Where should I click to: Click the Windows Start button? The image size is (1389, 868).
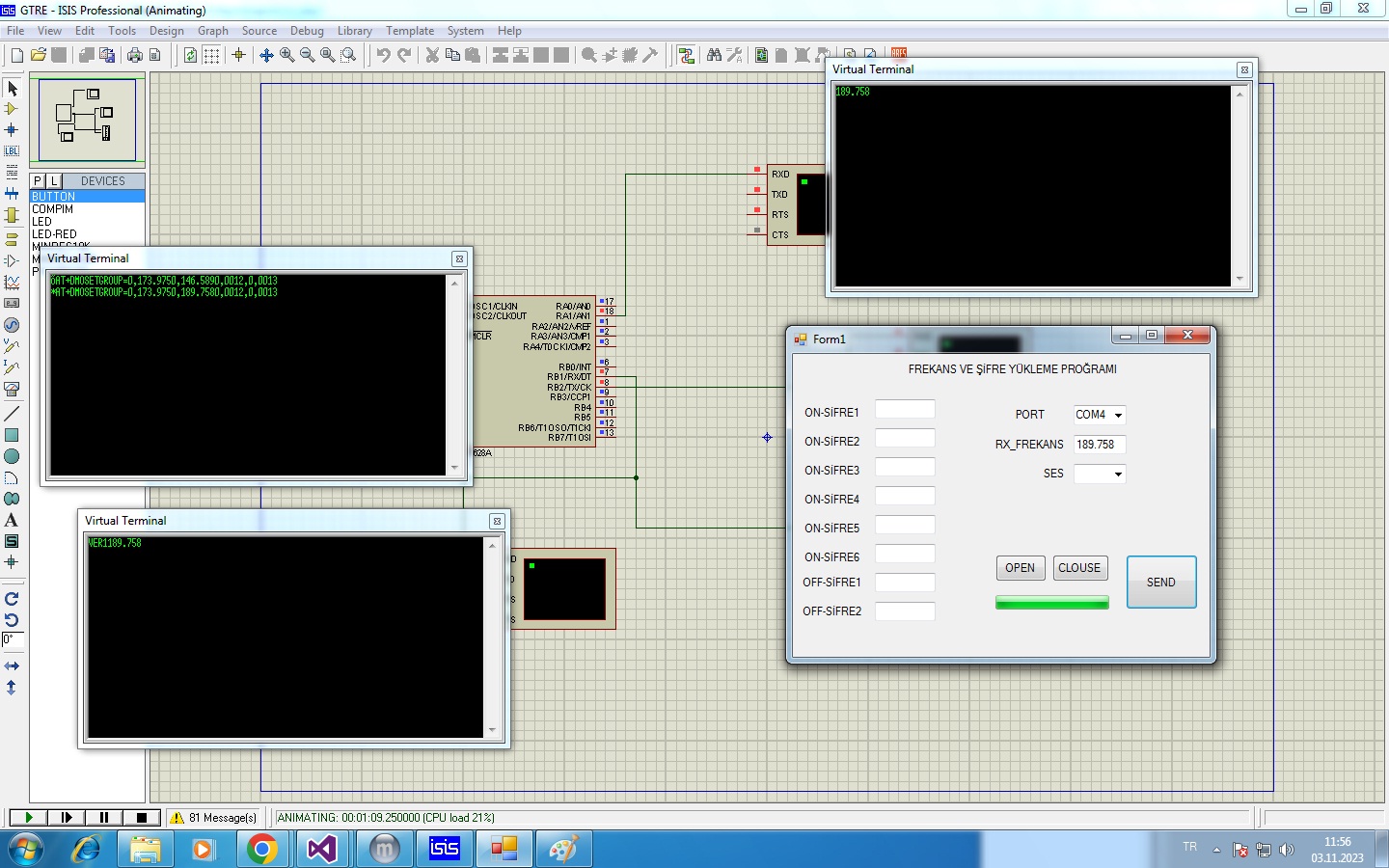click(26, 849)
